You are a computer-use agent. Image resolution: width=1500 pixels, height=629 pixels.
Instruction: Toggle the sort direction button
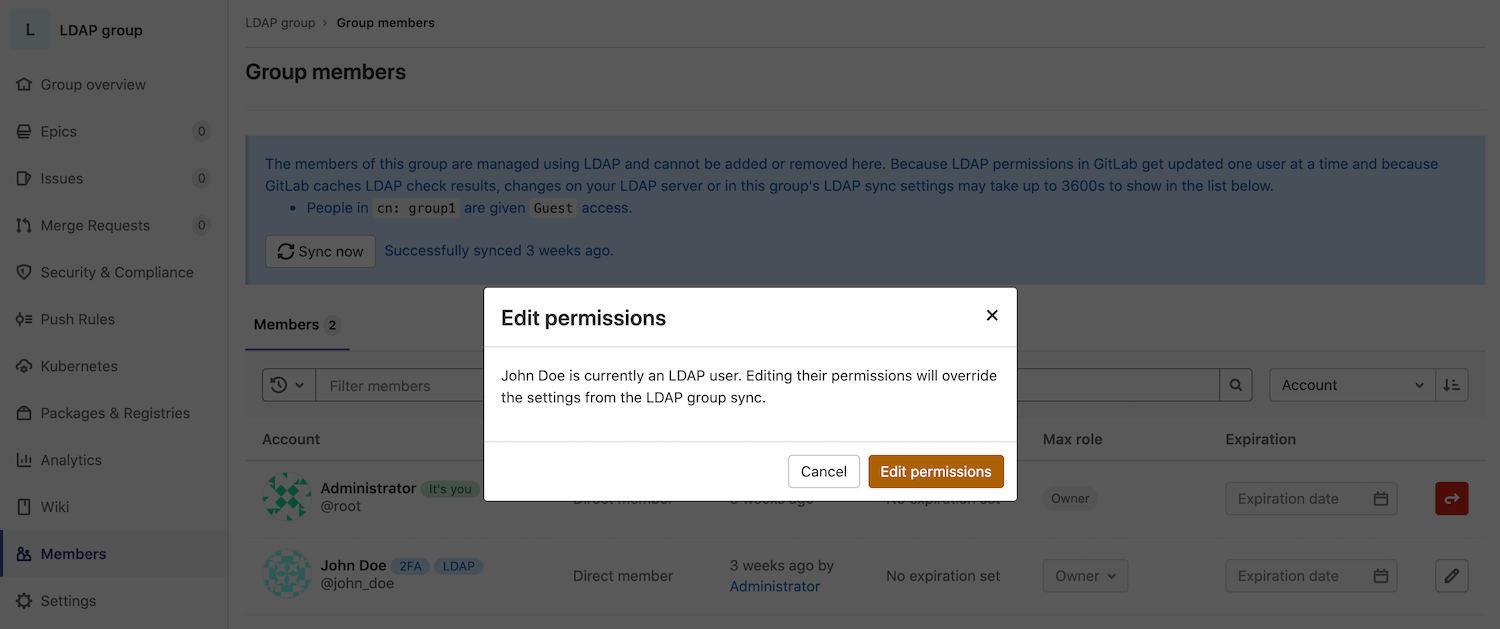point(1452,385)
